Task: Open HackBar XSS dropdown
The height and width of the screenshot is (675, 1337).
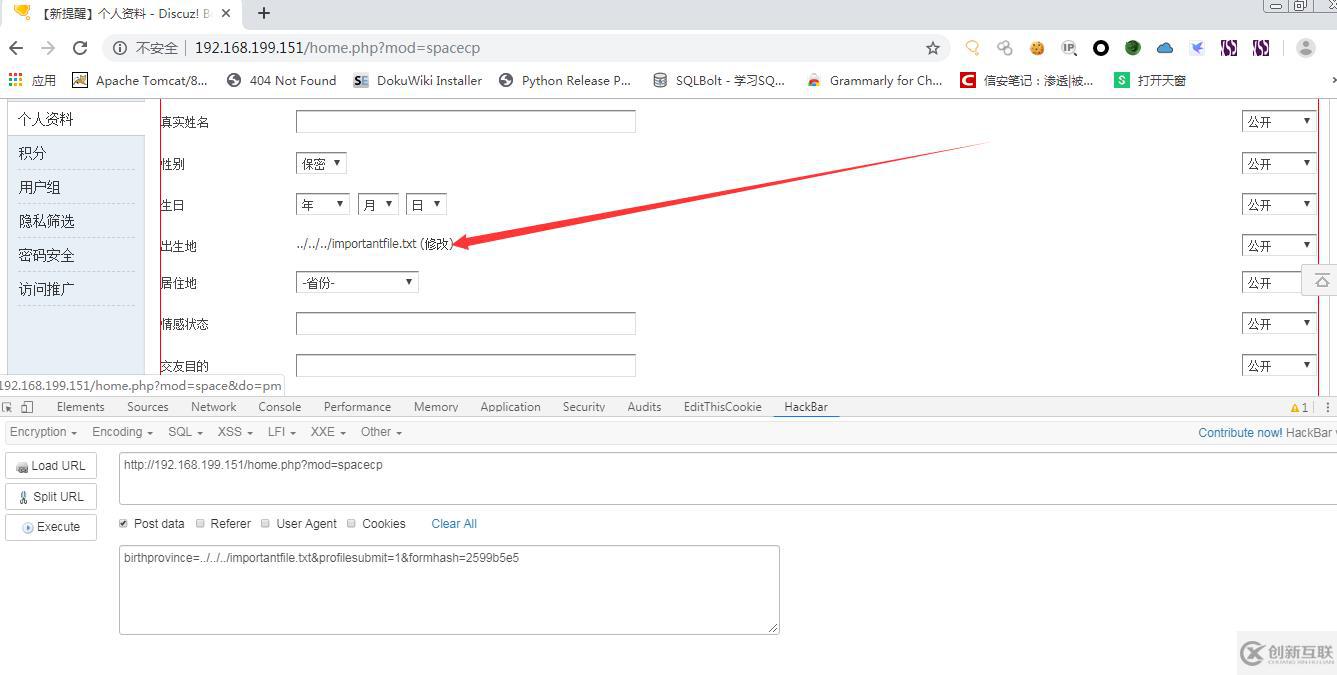Action: [x=236, y=432]
